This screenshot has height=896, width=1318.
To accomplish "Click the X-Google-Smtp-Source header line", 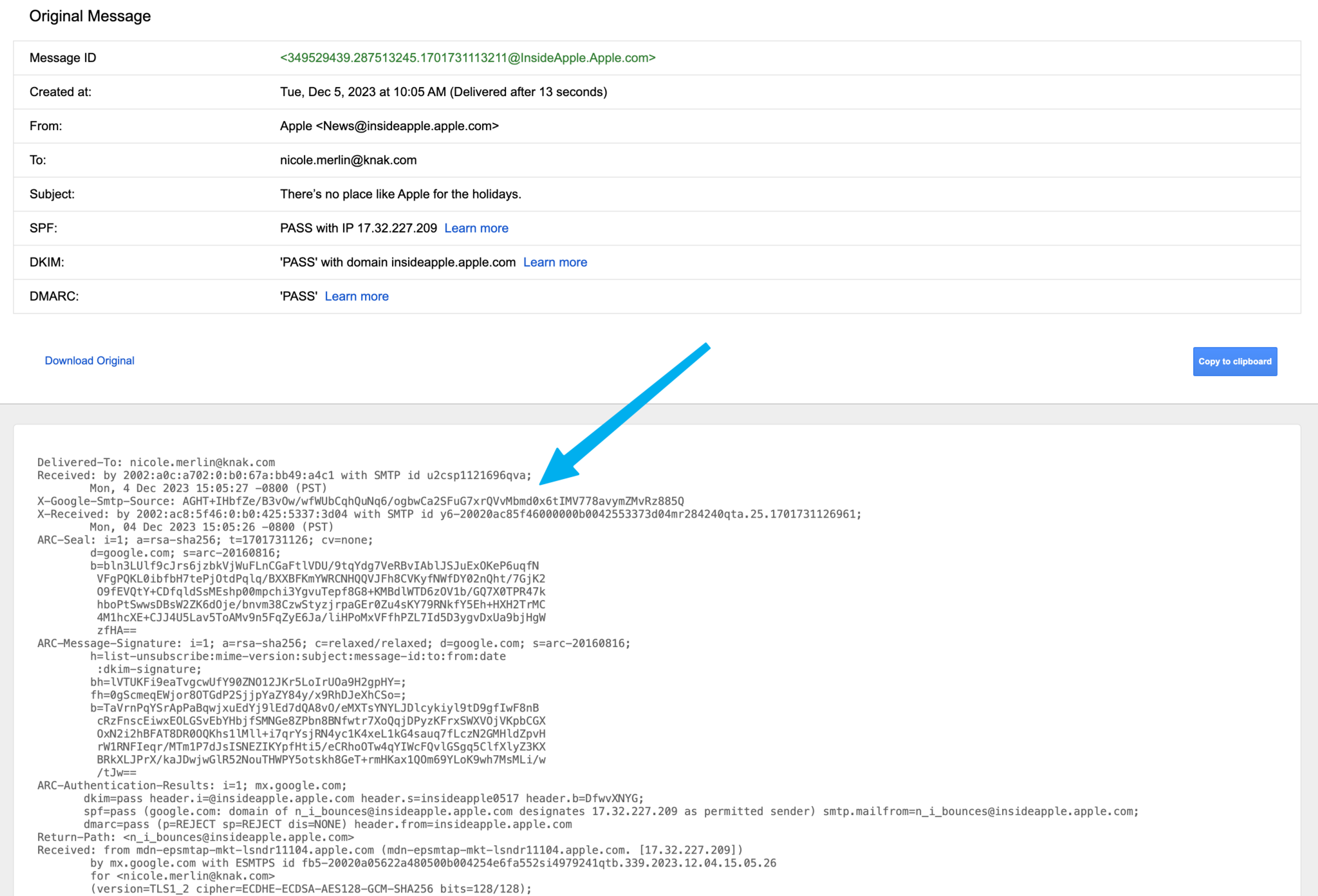I will [x=360, y=501].
